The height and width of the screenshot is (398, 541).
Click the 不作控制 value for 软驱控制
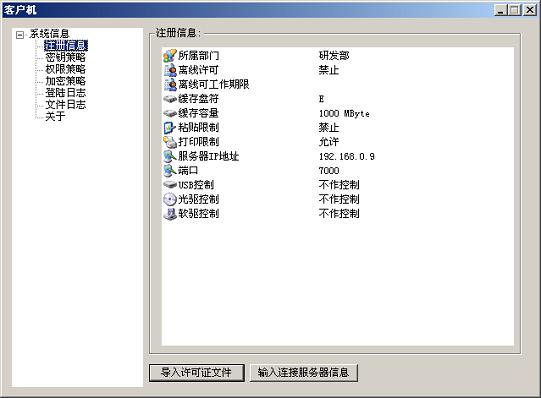(x=339, y=214)
